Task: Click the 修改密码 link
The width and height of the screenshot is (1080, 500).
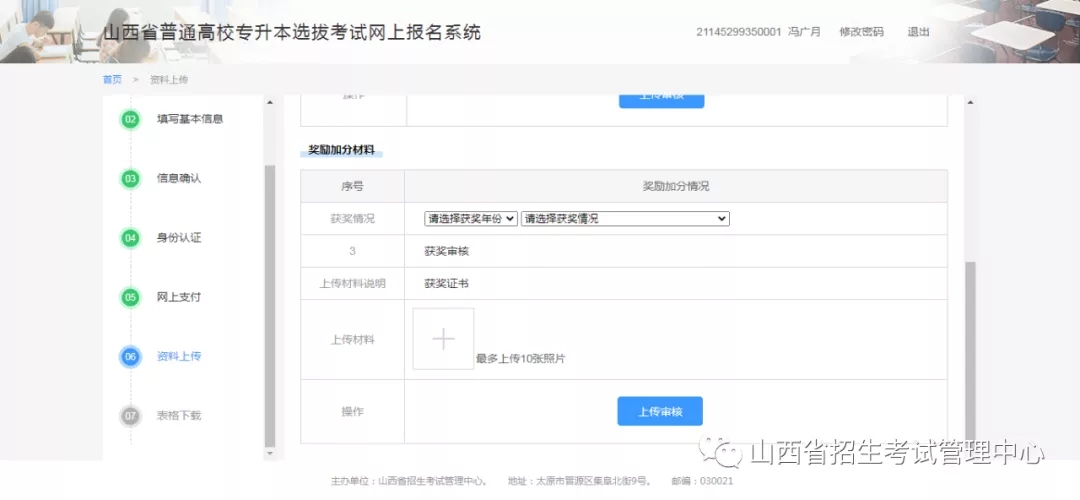Action: 861,32
